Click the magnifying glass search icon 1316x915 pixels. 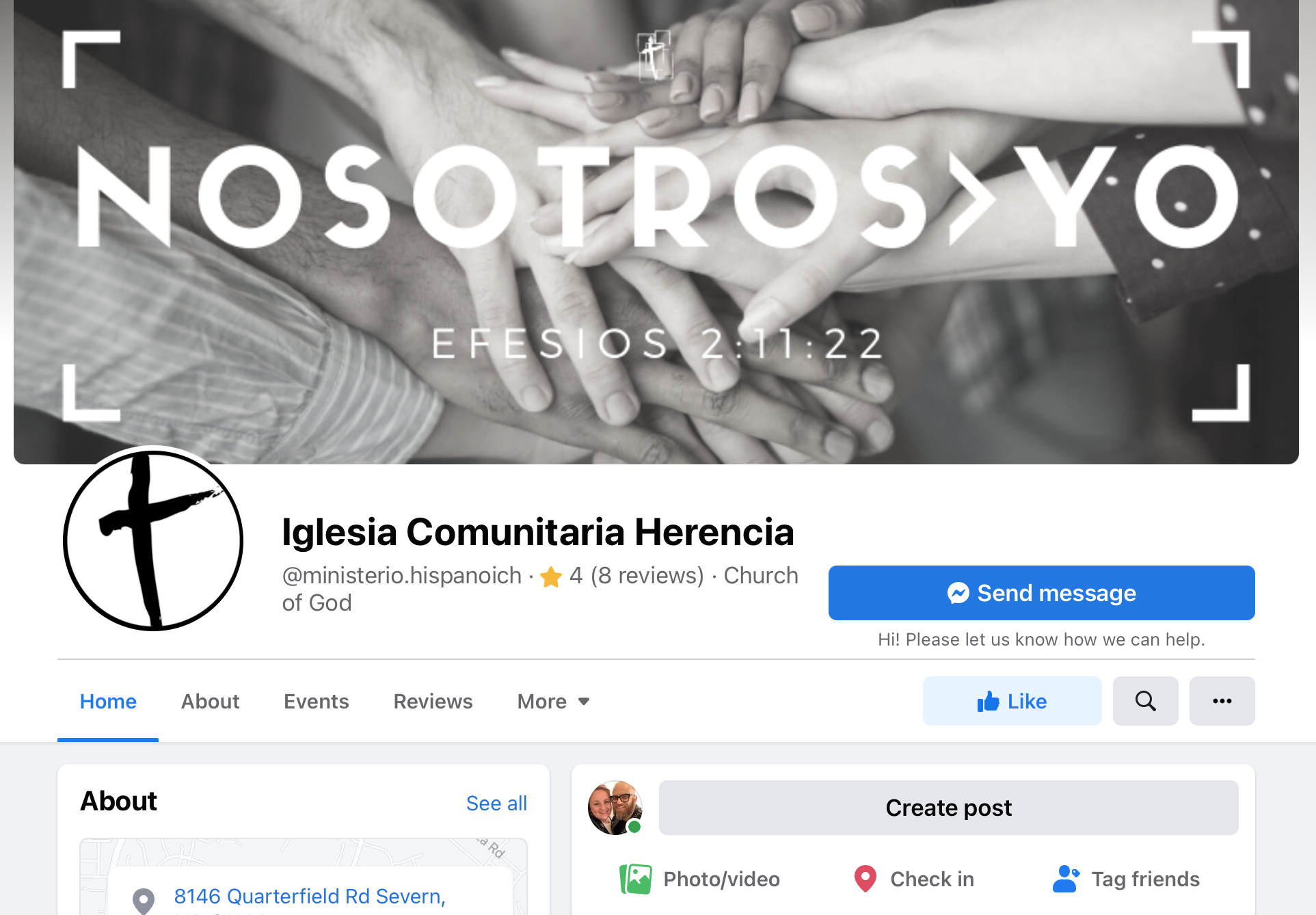click(x=1145, y=701)
